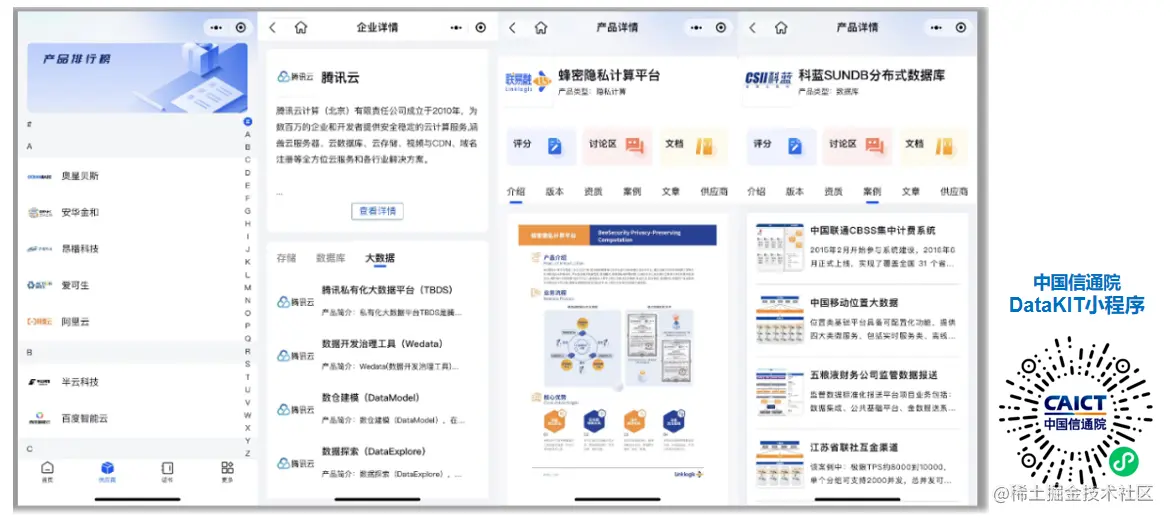Tap close circle on product ranking screen
Screen dimensions: 1170x520
pos(240,28)
